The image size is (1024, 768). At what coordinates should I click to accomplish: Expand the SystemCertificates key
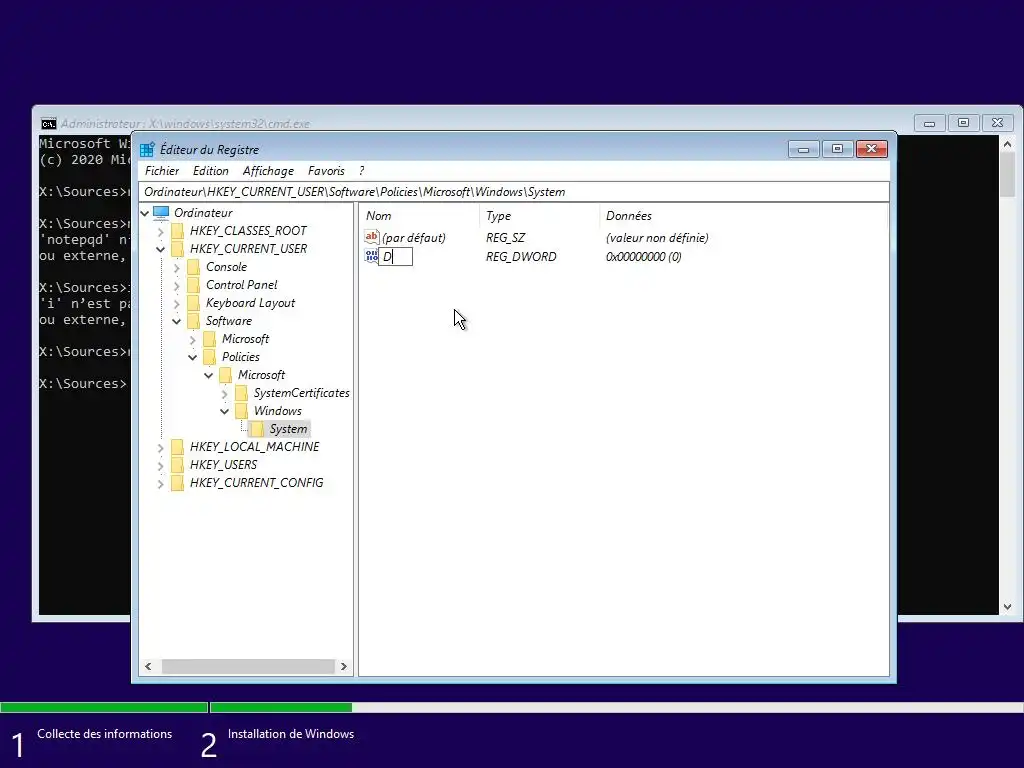point(225,393)
